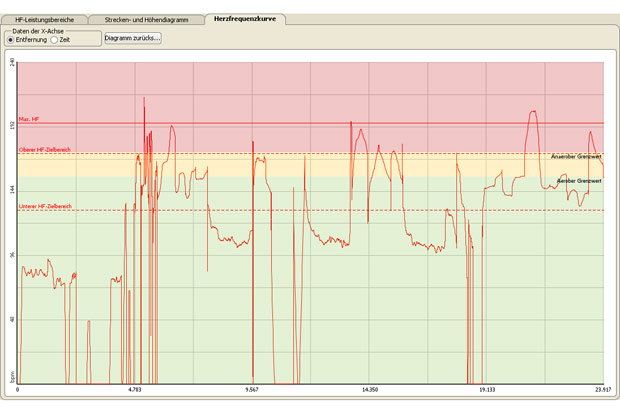
Task: Choose Zeit for the X-axis data
Action: (54, 39)
